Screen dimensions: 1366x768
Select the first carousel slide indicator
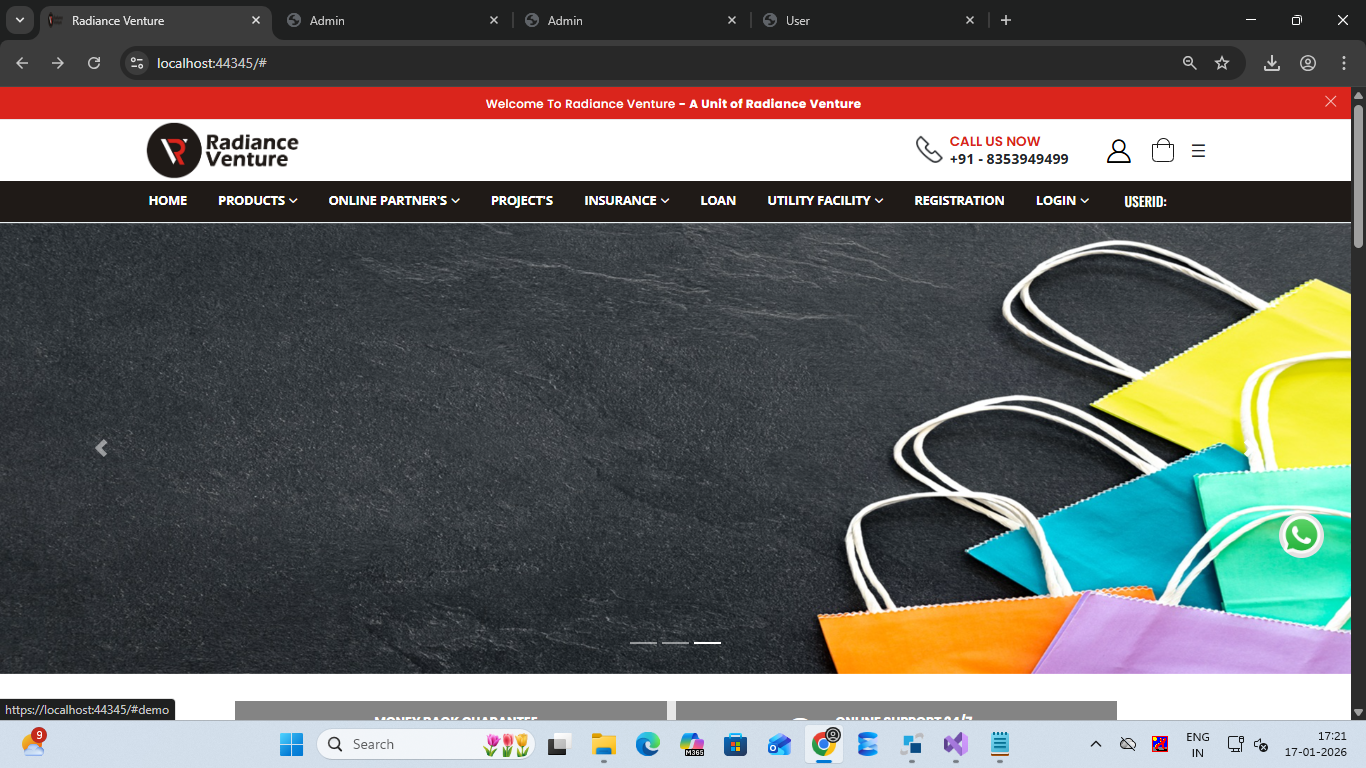pyautogui.click(x=643, y=643)
